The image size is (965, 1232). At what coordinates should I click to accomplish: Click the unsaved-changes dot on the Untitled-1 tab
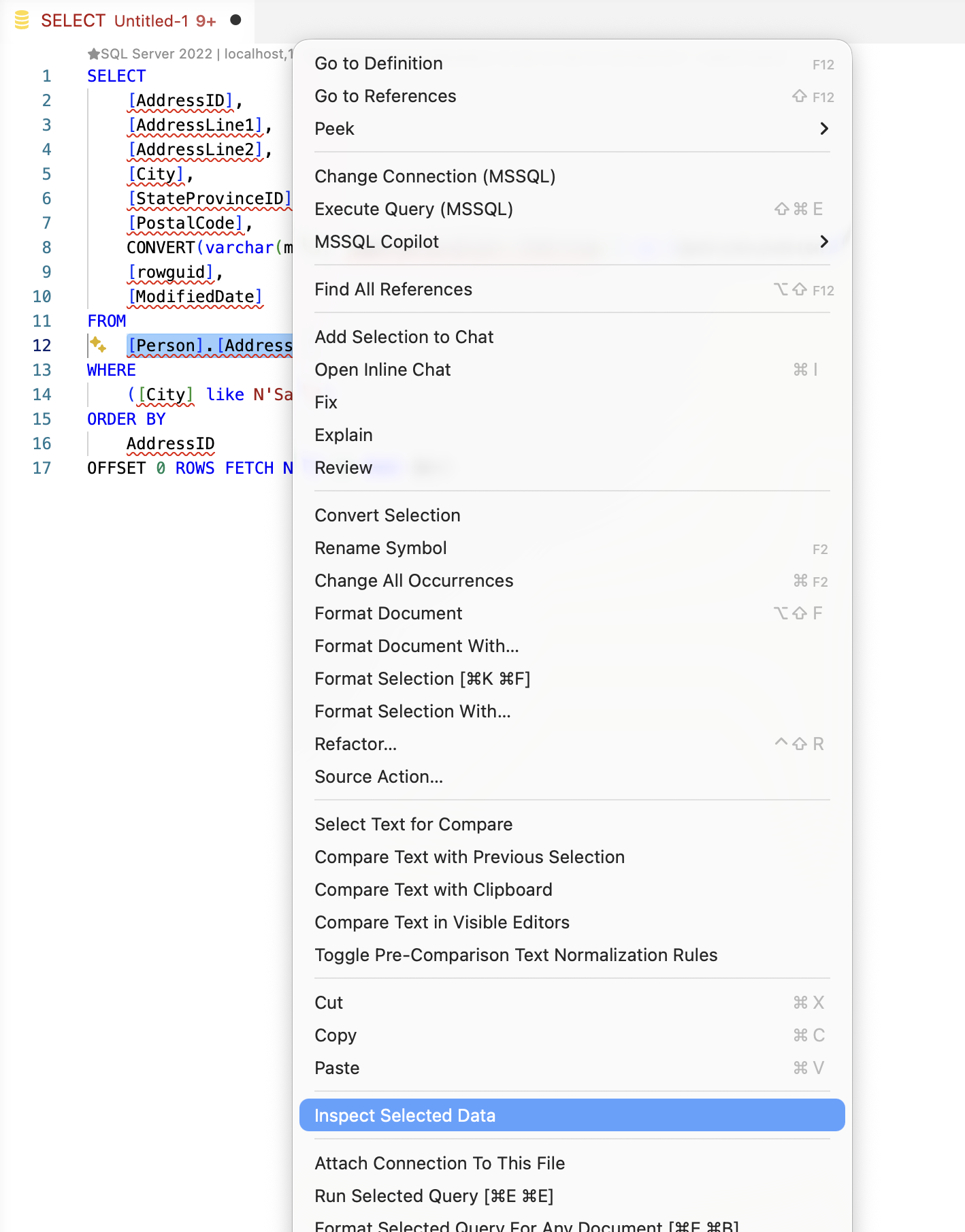point(235,20)
